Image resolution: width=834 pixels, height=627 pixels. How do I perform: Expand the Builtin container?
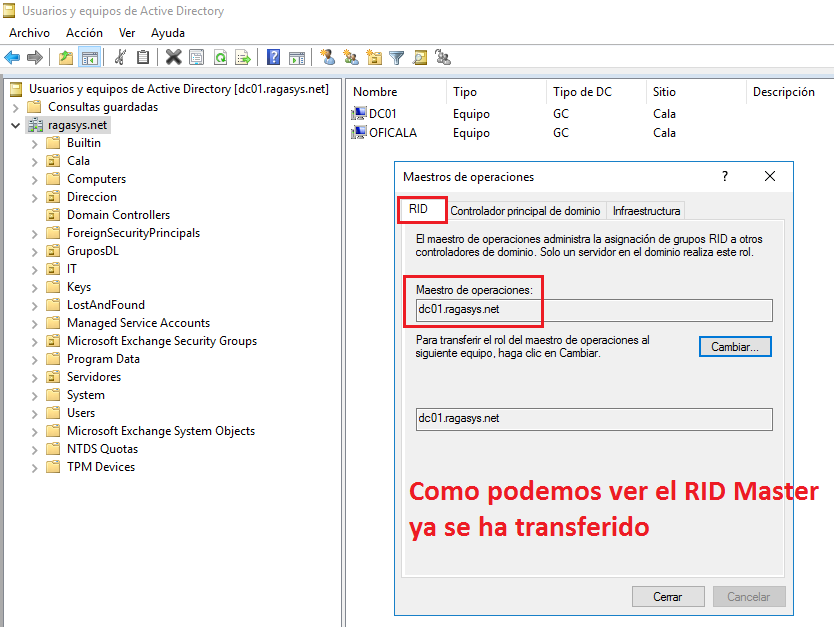pyautogui.click(x=35, y=144)
